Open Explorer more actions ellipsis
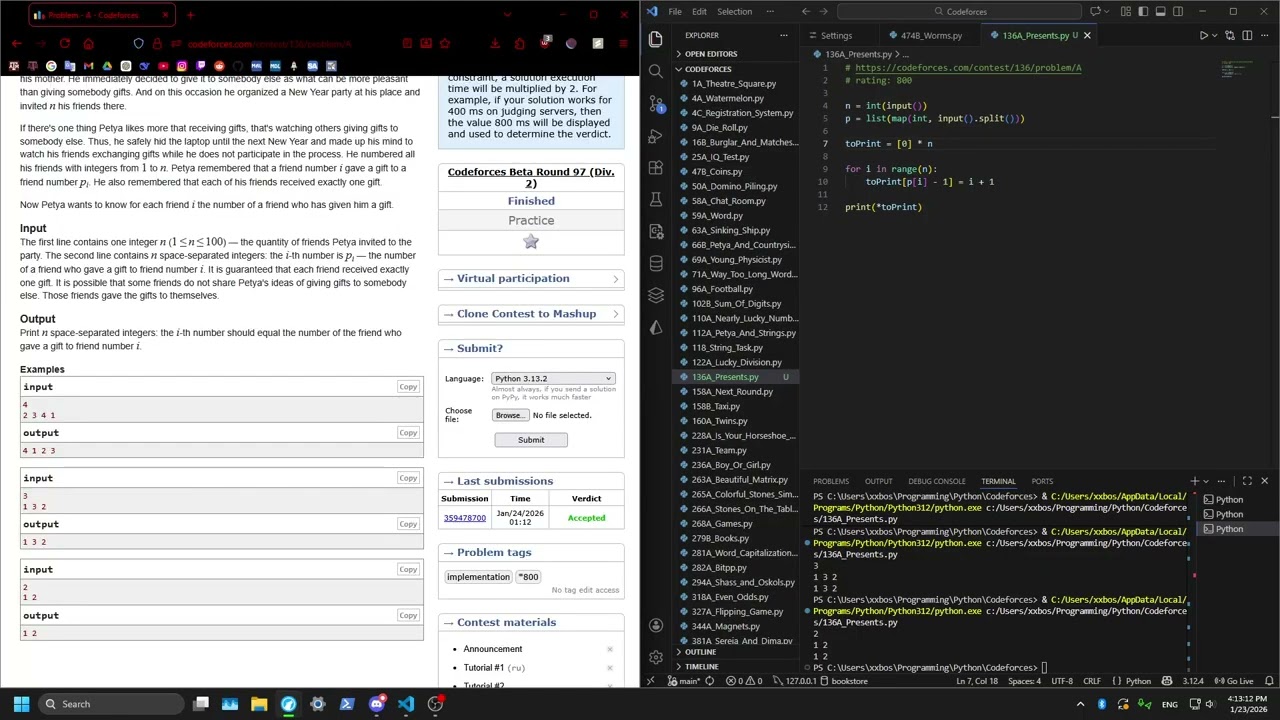 coord(783,35)
